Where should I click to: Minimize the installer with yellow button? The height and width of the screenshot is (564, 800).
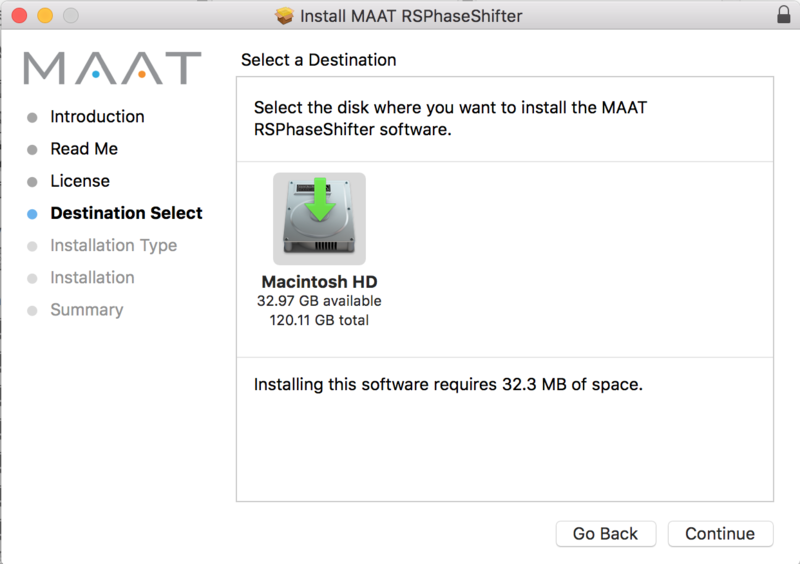coord(45,16)
